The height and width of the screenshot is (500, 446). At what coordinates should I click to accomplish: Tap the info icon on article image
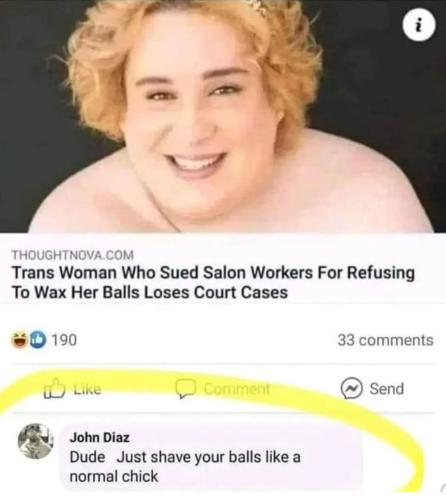coord(419,25)
